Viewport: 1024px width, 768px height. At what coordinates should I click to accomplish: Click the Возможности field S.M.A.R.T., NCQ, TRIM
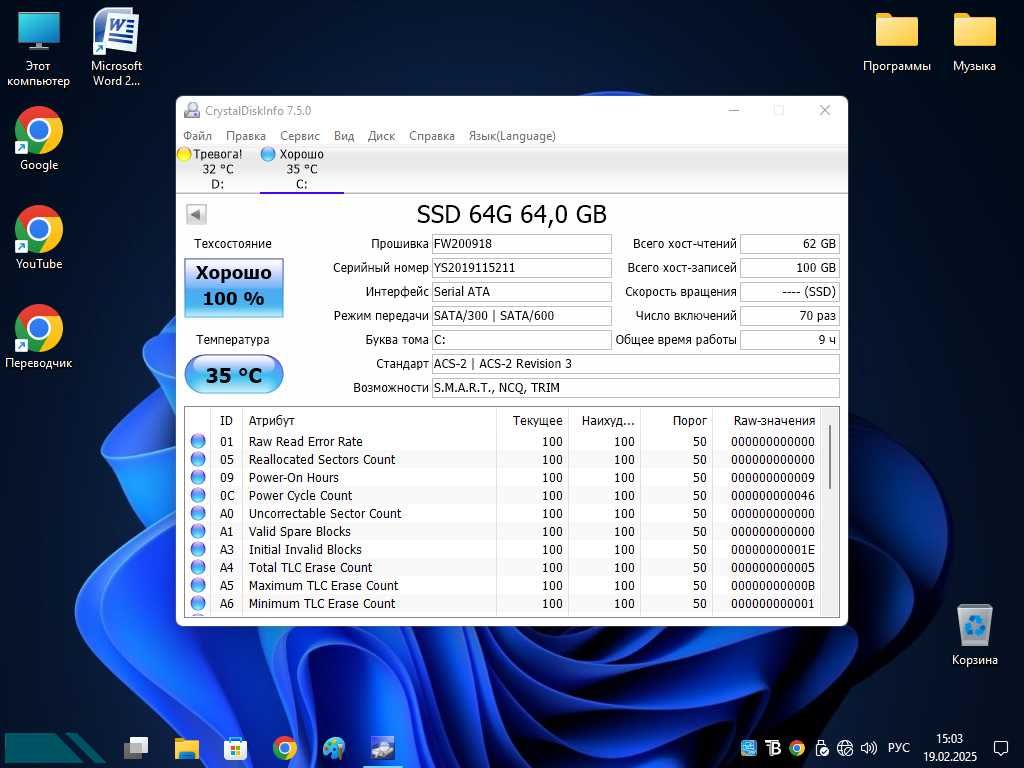coord(635,388)
